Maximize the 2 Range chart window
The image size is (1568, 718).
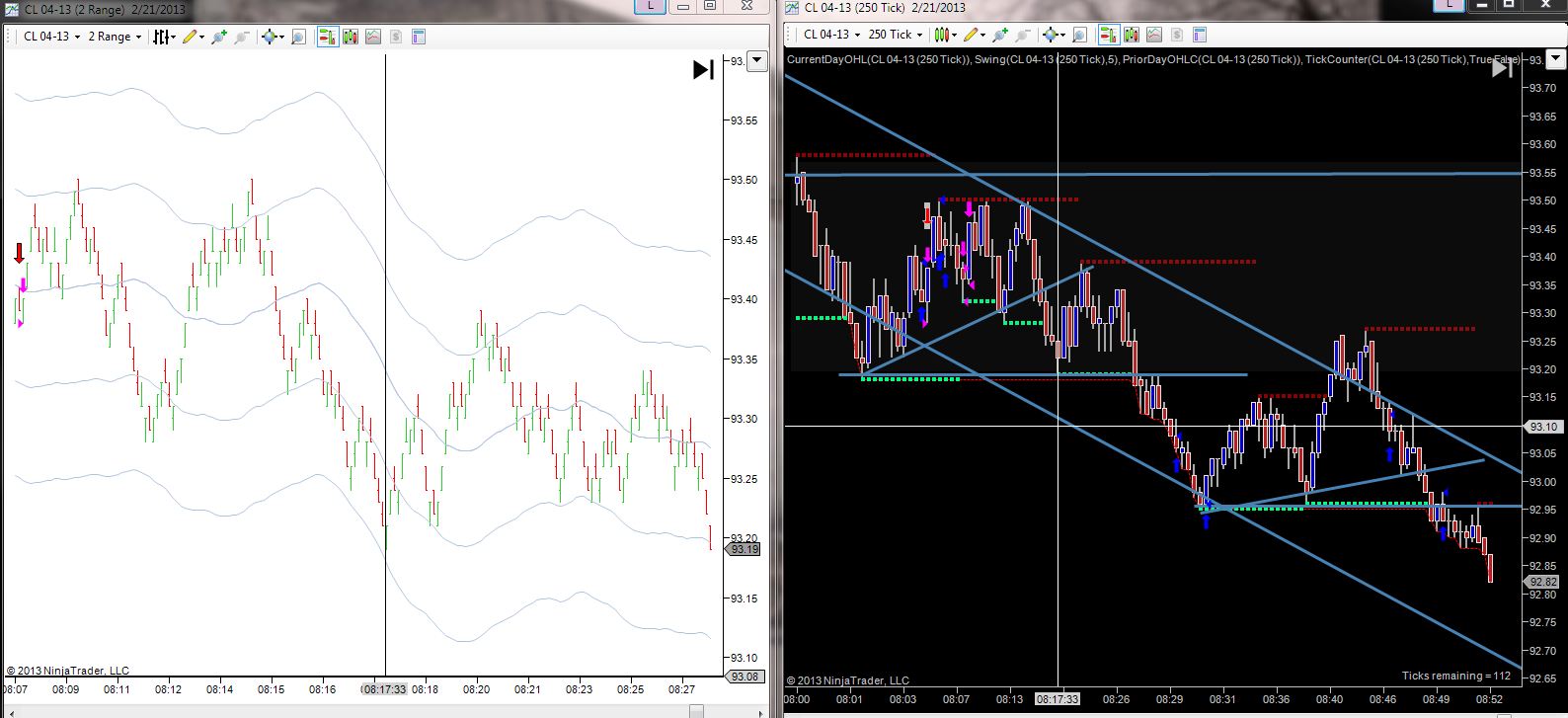click(710, 6)
